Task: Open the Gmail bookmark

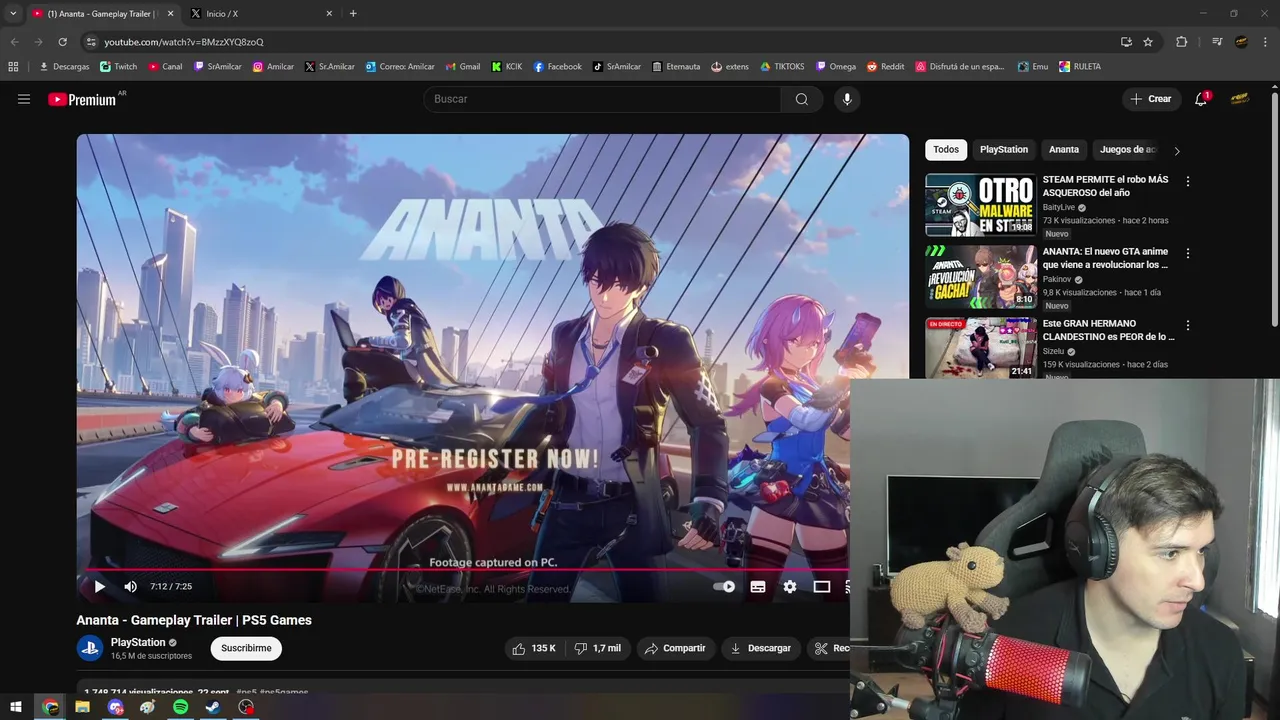Action: point(462,67)
